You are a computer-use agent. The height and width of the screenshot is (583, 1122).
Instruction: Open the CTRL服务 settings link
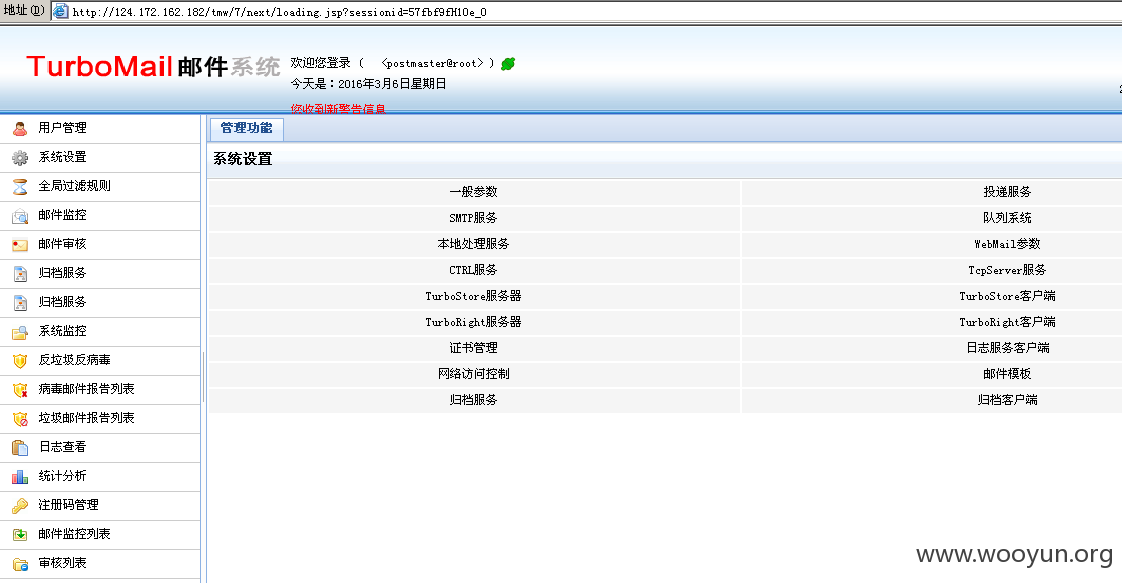(x=473, y=270)
